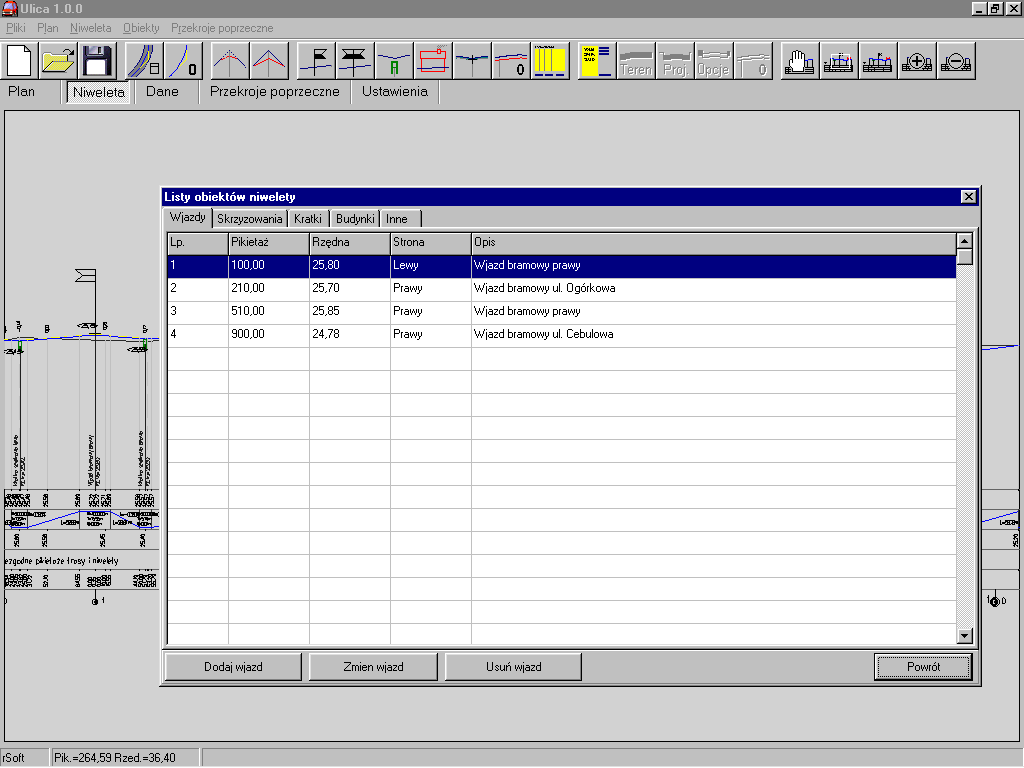This screenshot has width=1024, height=768.
Task: Select row Wjazd bramowy ul. Ogórkowa
Action: coord(544,288)
